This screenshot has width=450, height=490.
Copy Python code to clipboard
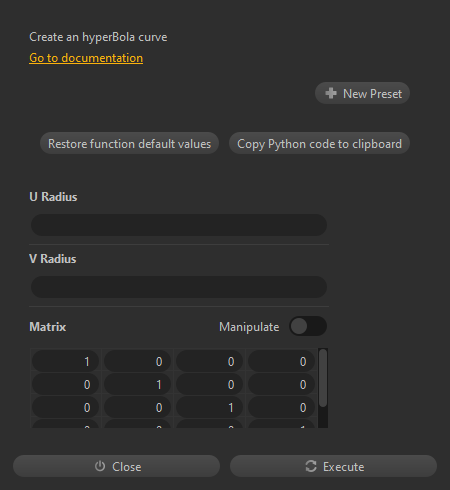[319, 143]
